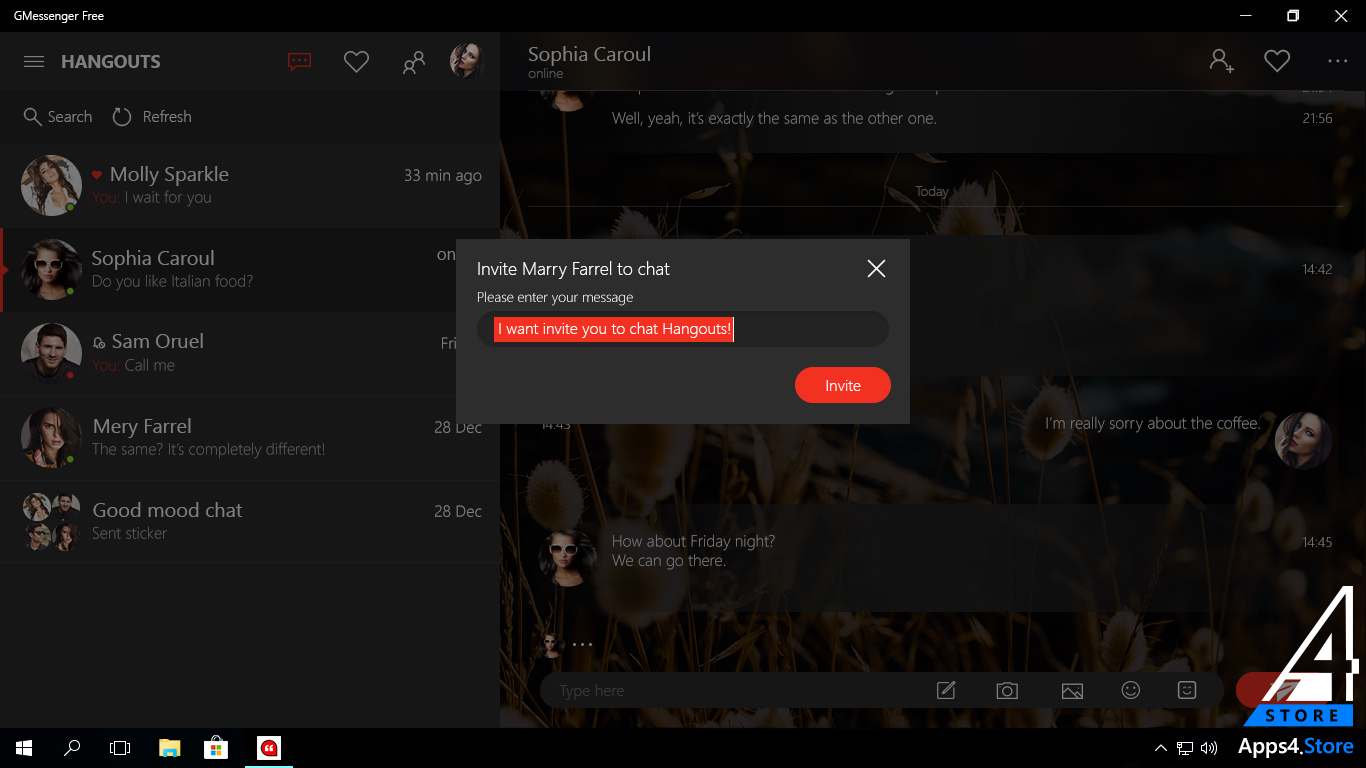
Task: Open the volume control in system tray
Action: pos(1209,748)
